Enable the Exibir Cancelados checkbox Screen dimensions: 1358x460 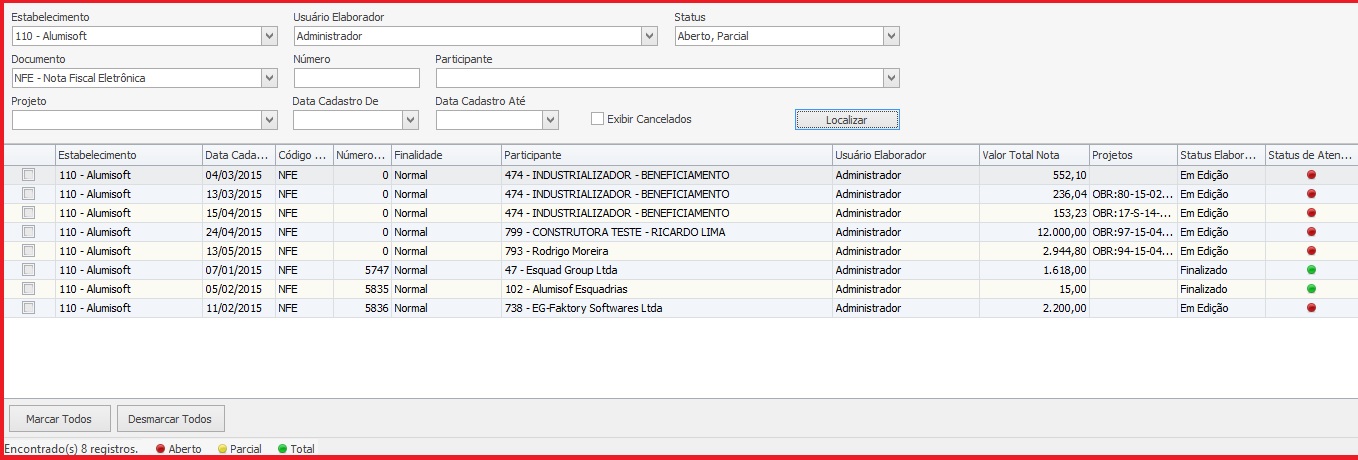click(598, 119)
